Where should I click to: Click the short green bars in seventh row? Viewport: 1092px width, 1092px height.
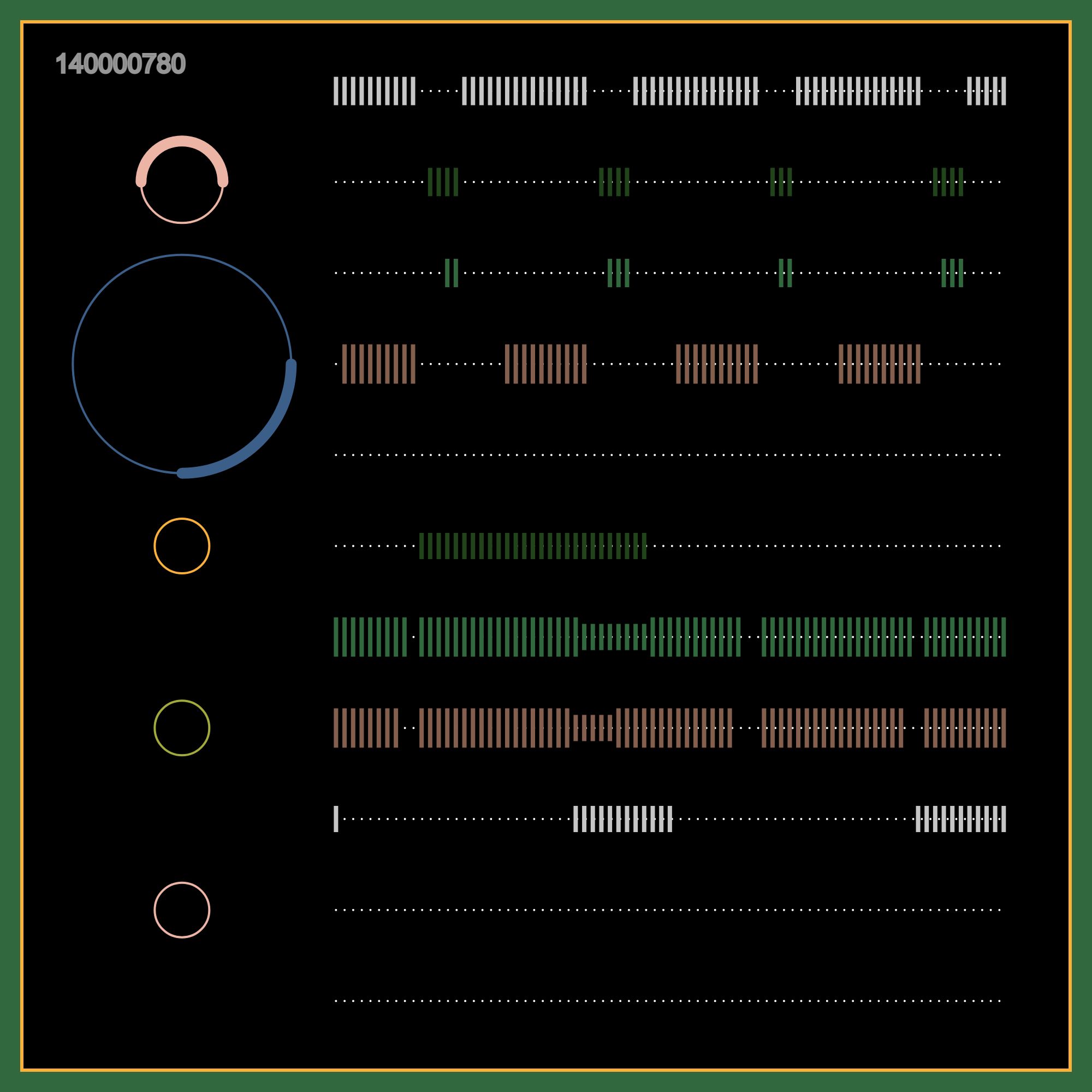pos(614,637)
